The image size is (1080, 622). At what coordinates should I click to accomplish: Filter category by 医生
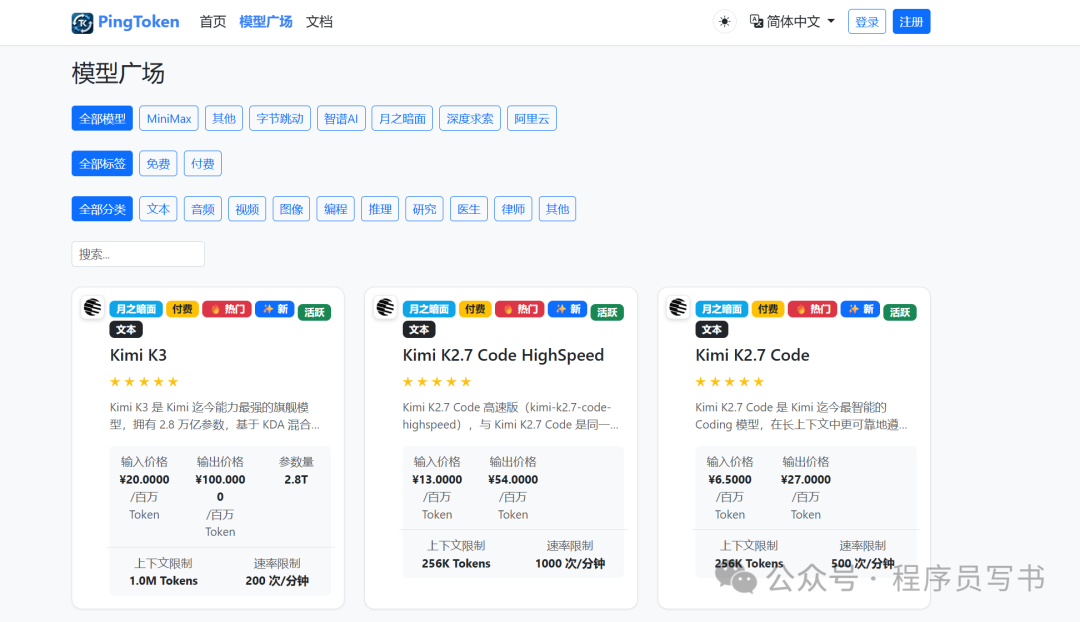coord(469,209)
